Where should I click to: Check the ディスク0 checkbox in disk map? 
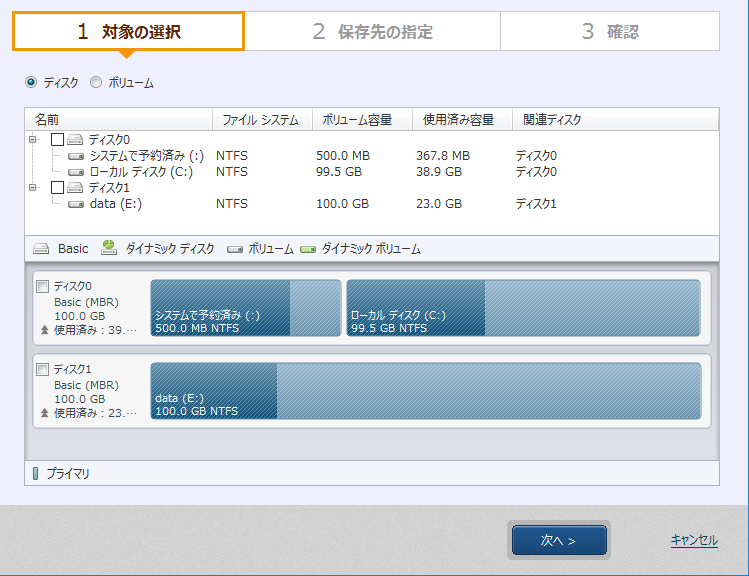coord(43,286)
